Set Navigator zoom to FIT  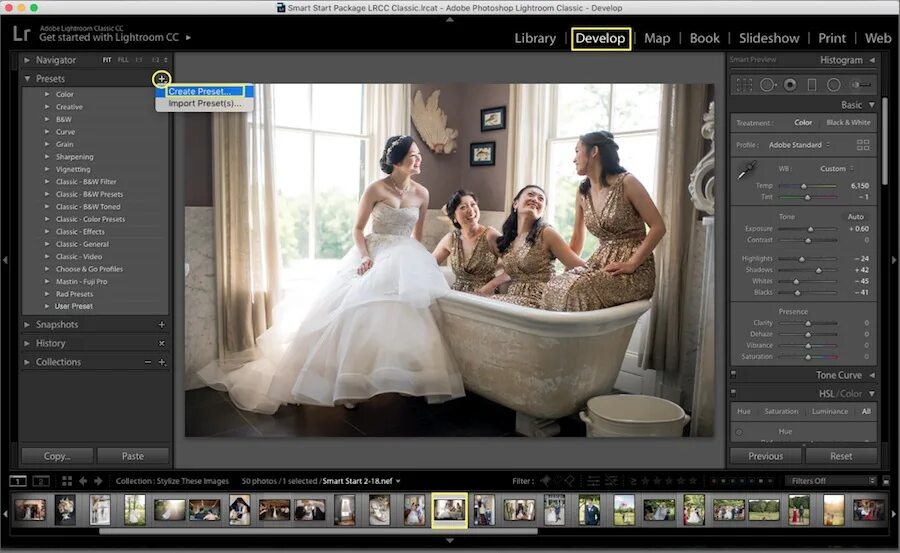click(x=107, y=60)
